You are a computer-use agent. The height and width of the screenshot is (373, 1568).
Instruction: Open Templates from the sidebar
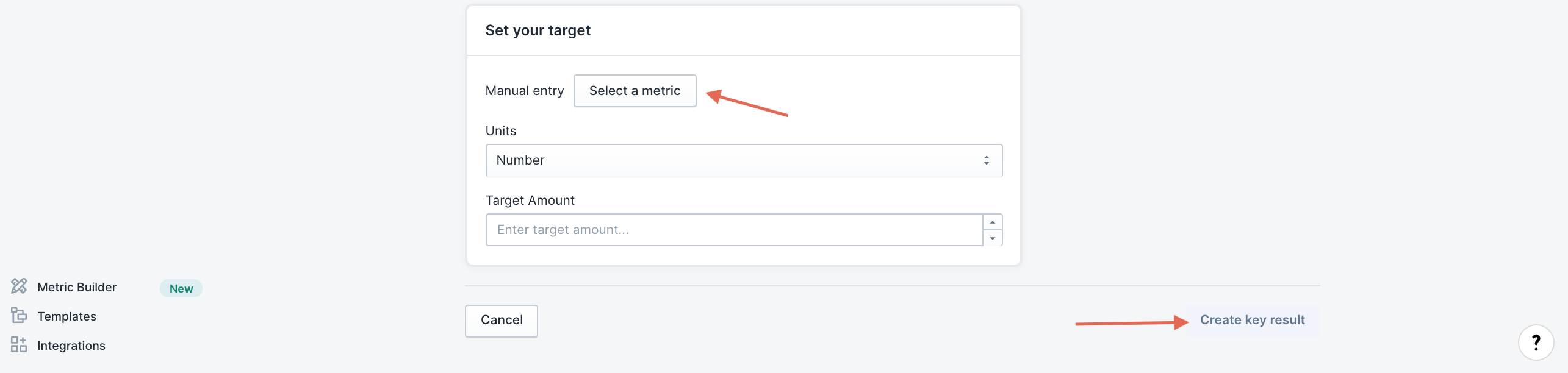point(67,316)
